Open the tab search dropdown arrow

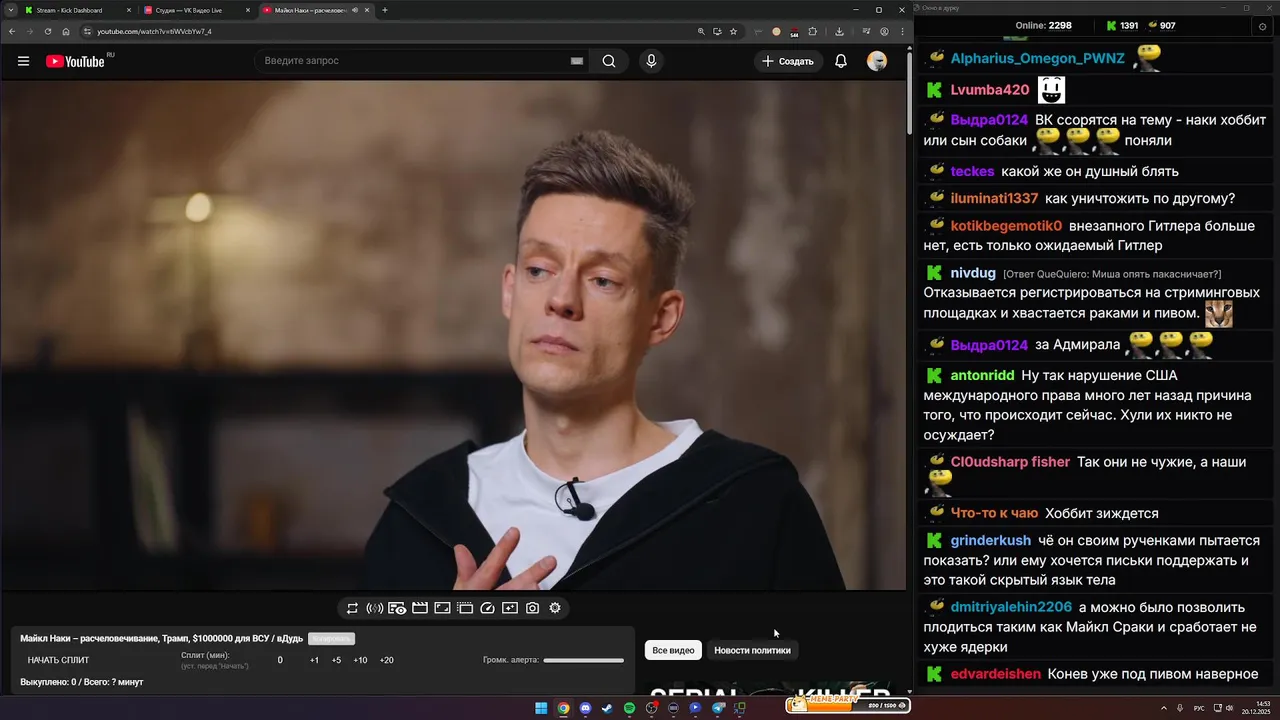[x=9, y=10]
